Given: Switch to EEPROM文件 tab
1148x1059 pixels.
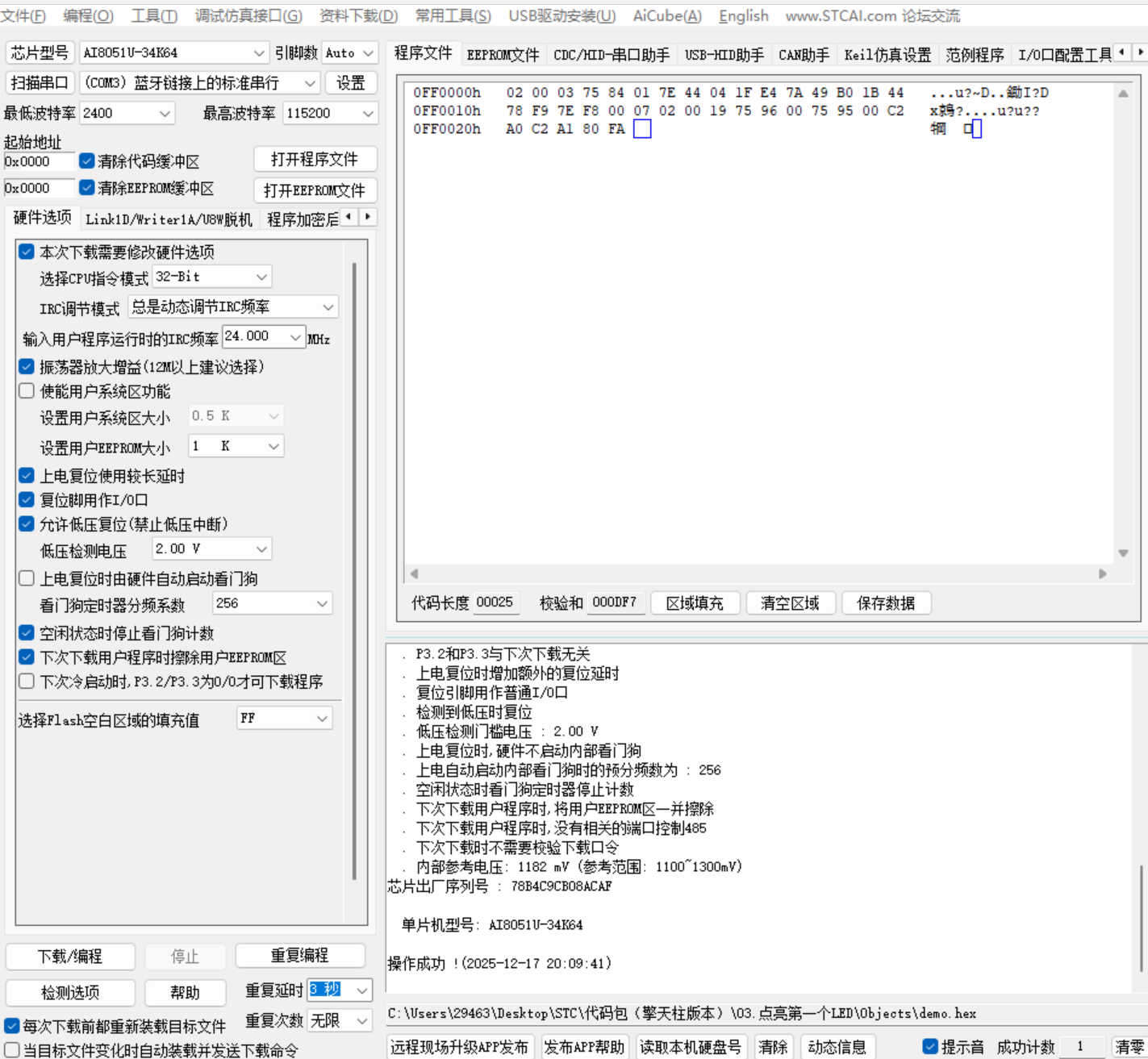Looking at the screenshot, I should [503, 55].
